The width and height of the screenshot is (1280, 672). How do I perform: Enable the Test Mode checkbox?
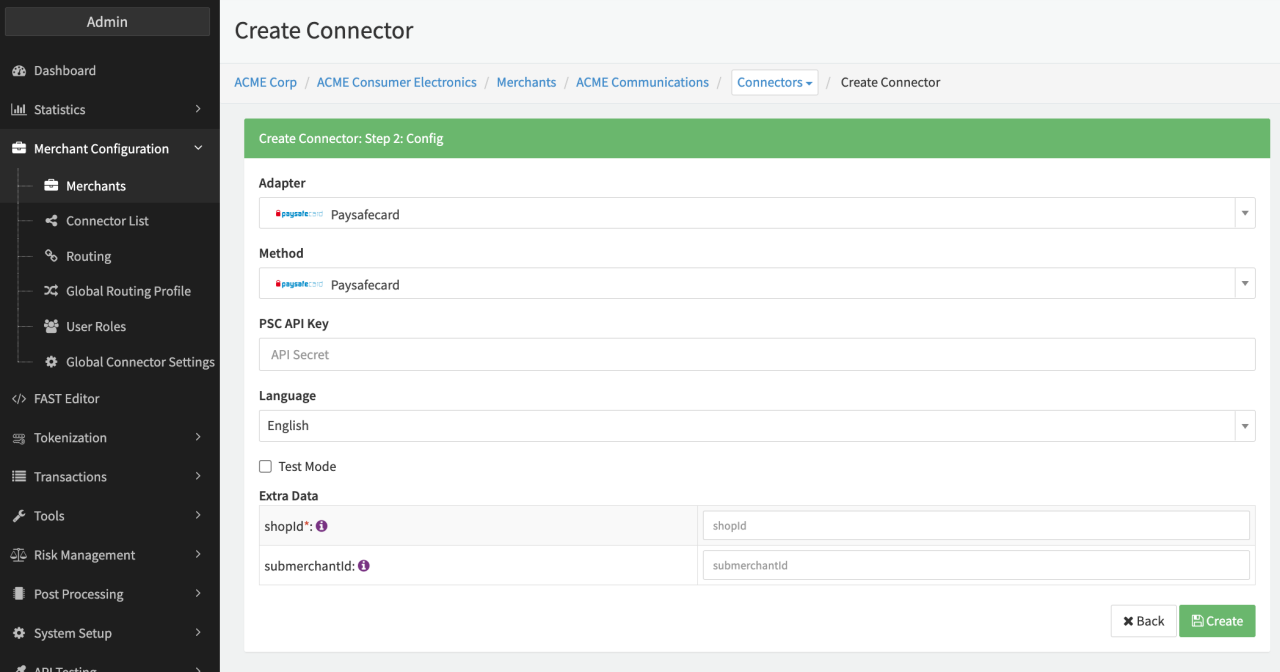pyautogui.click(x=266, y=467)
